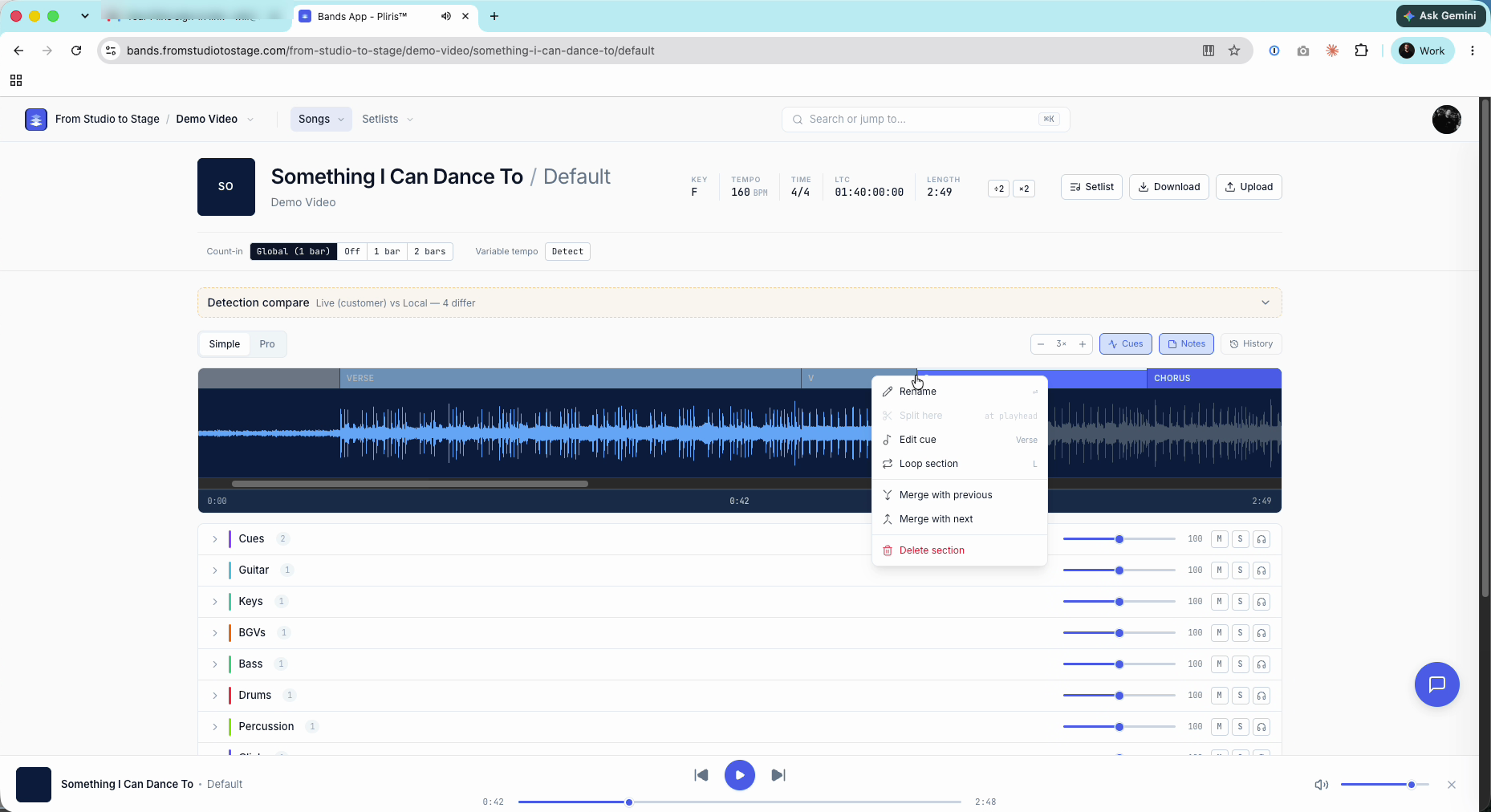Select Merge with previous
This screenshot has height=812, width=1491.
point(959,495)
